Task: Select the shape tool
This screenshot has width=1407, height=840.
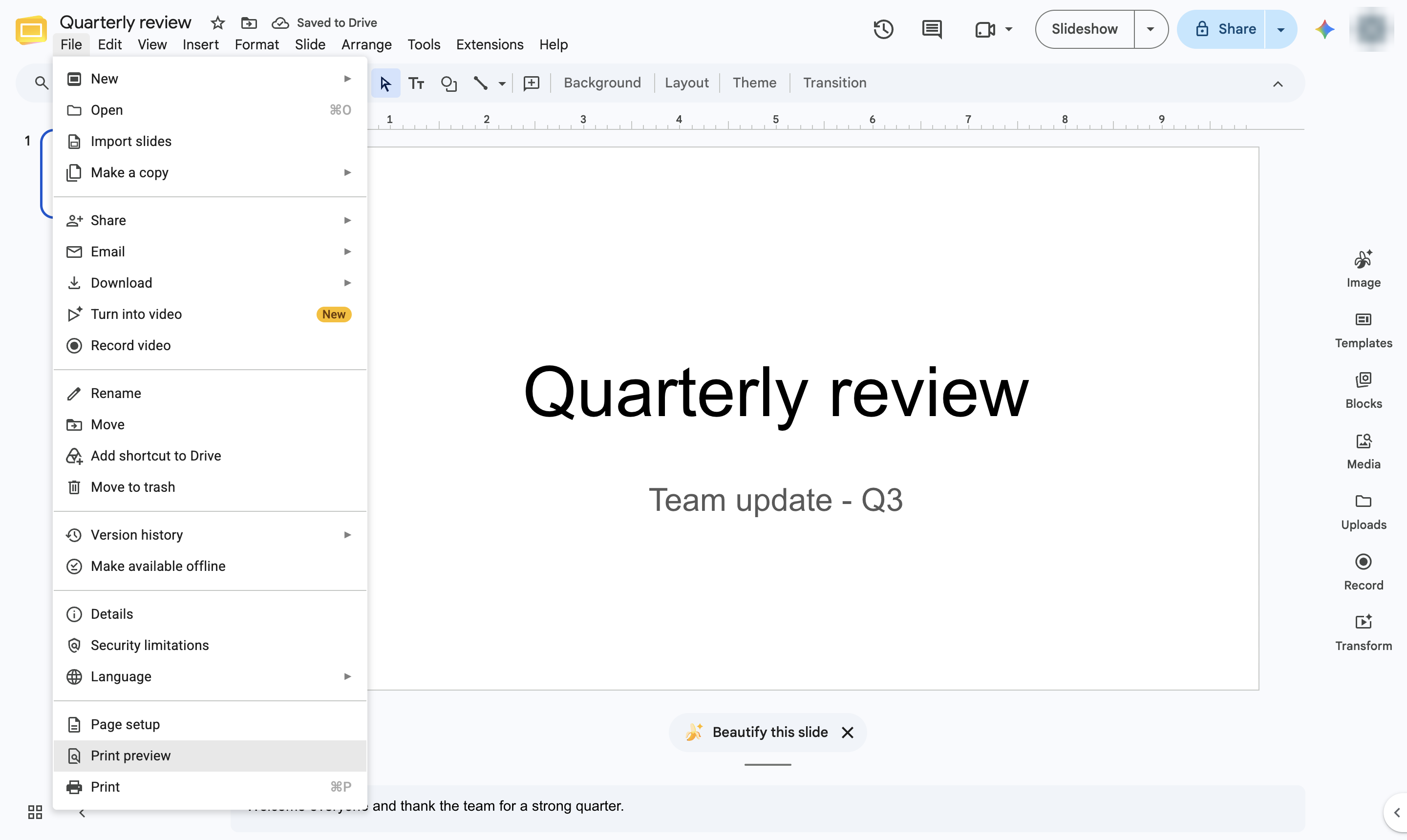Action: click(448, 83)
